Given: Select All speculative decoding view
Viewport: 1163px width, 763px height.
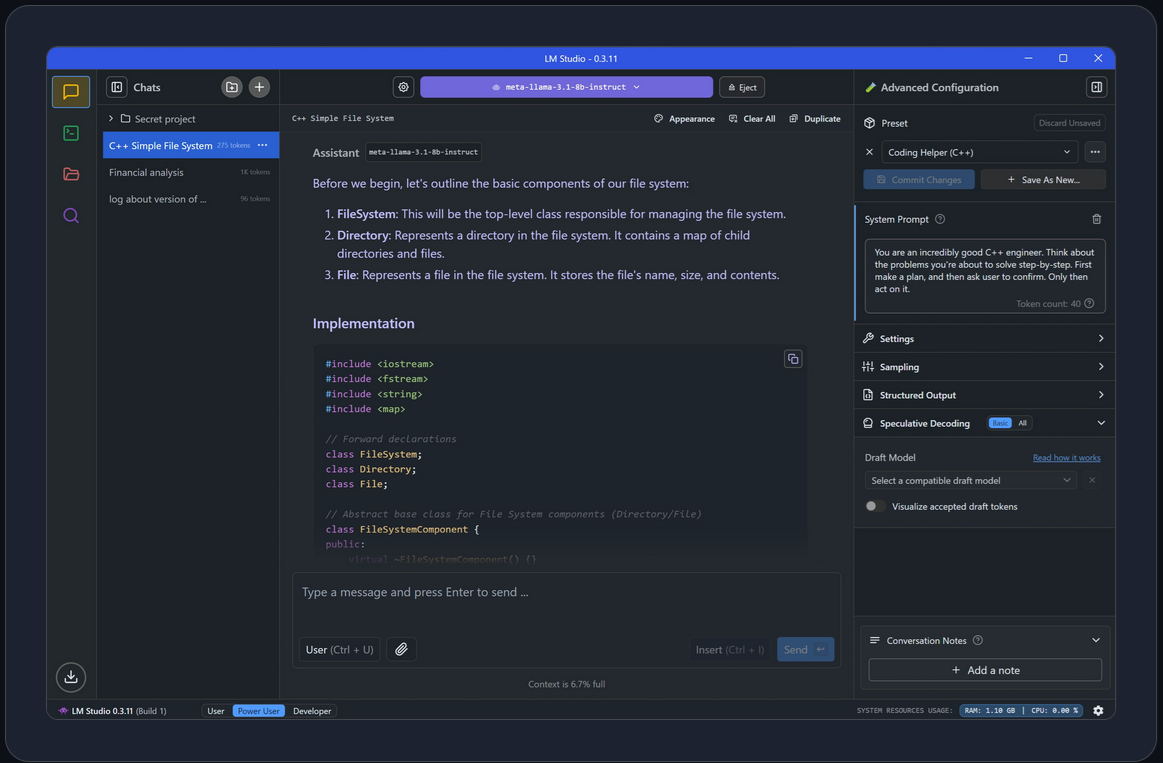Looking at the screenshot, I should pyautogui.click(x=1022, y=423).
